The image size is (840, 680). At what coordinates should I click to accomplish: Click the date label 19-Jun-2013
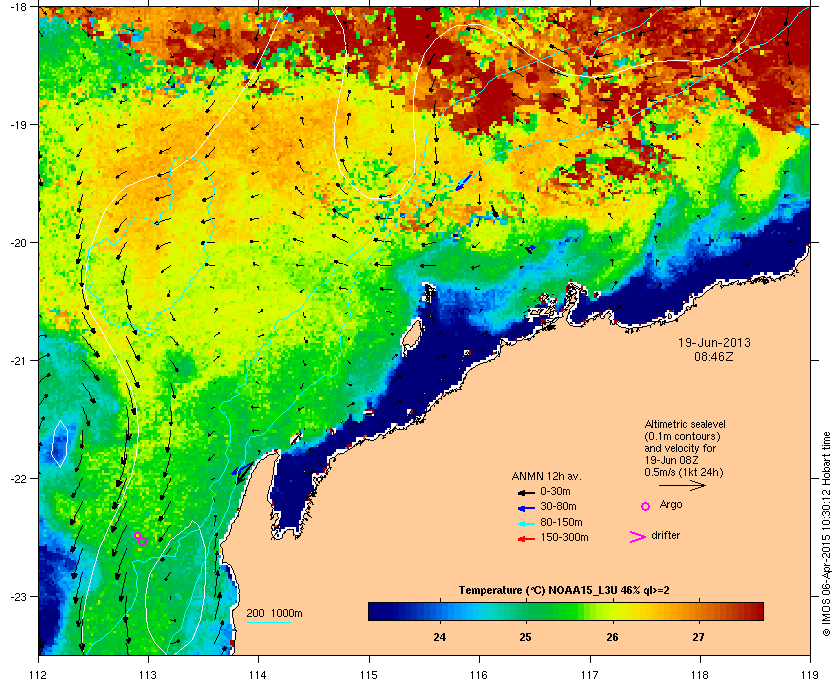click(x=714, y=342)
